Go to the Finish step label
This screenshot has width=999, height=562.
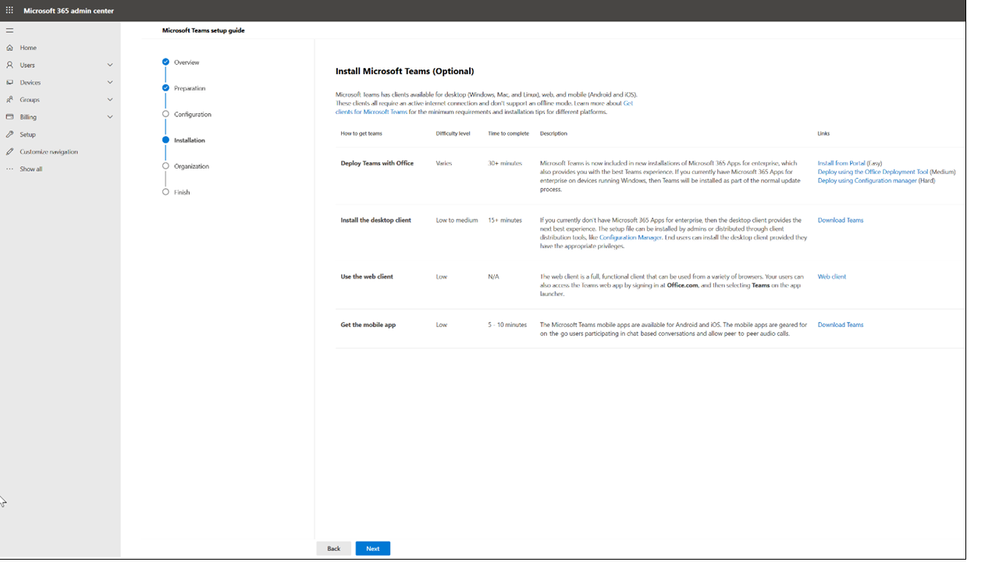point(182,192)
